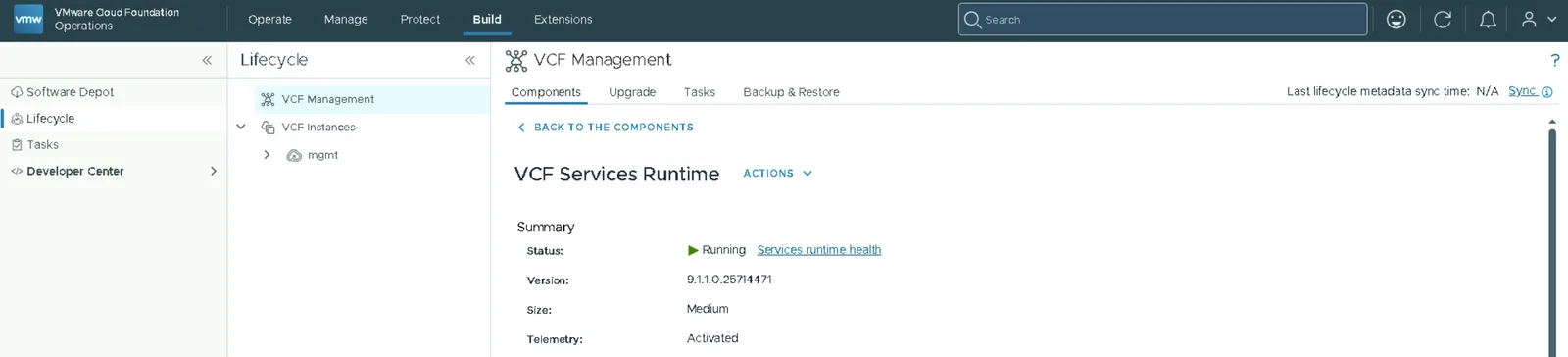Open the help question mark icon
This screenshot has width=1568, height=357.
tap(1555, 60)
